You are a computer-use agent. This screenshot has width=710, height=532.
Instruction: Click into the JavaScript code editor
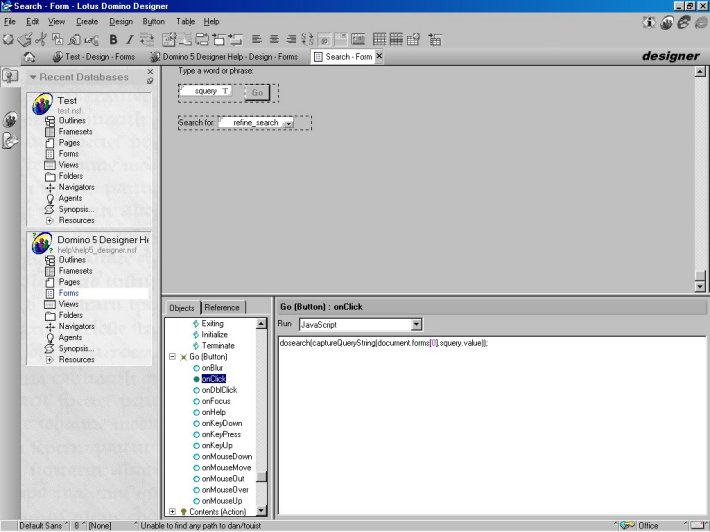492,426
